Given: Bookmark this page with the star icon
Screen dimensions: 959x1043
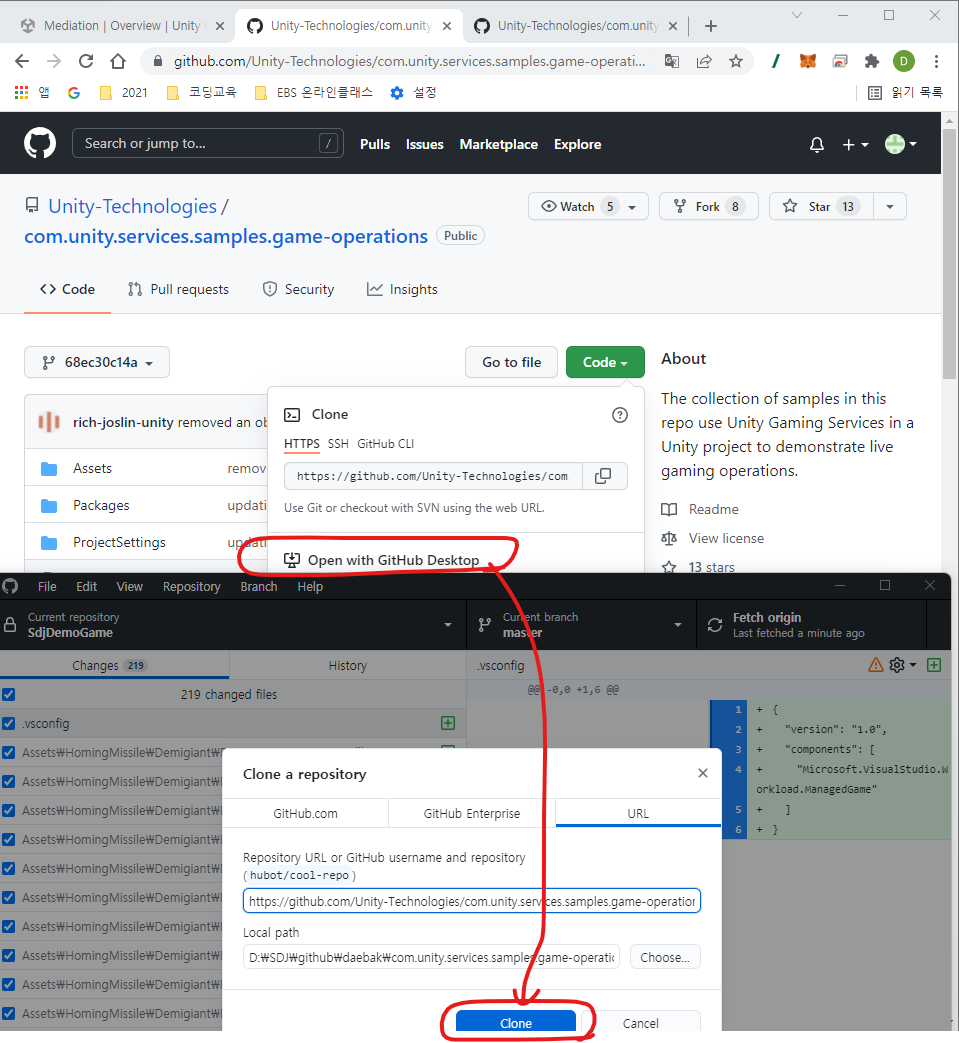Looking at the screenshot, I should coord(736,61).
